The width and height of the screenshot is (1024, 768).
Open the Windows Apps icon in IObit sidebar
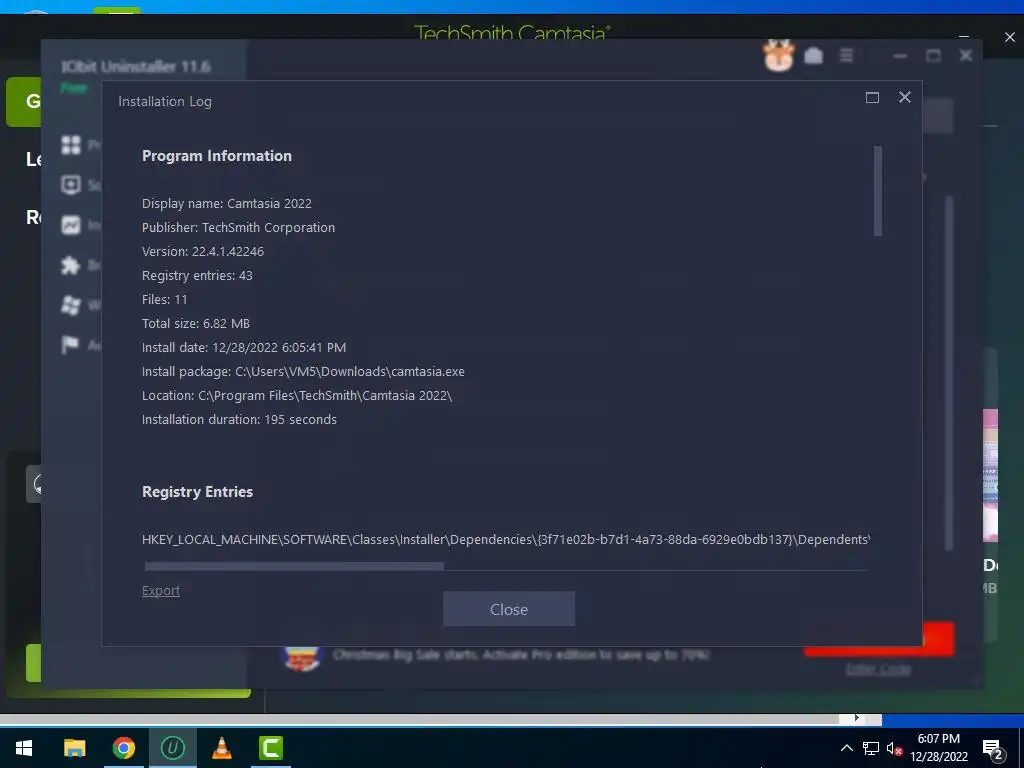pyautogui.click(x=71, y=305)
